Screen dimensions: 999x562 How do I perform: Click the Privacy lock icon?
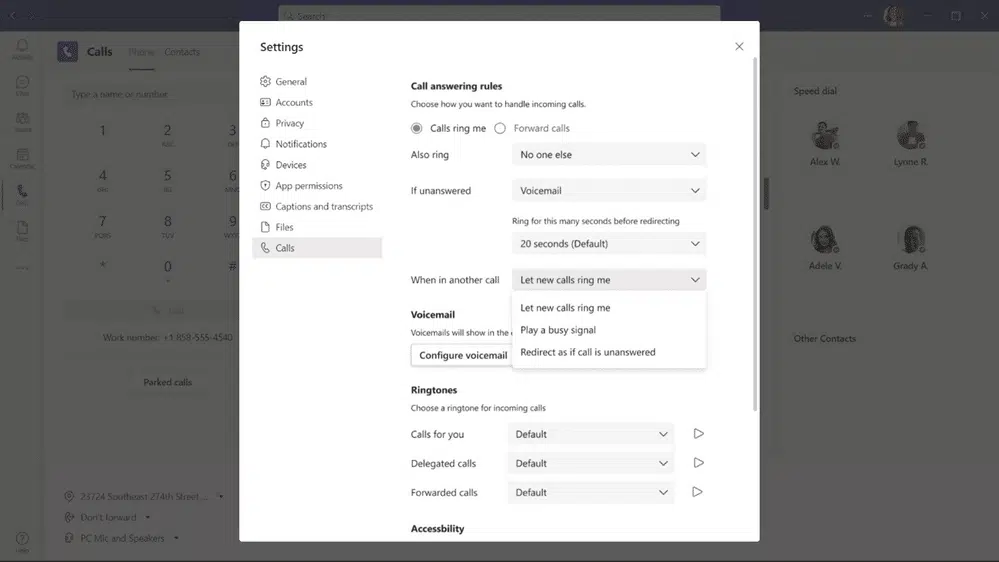[265, 123]
